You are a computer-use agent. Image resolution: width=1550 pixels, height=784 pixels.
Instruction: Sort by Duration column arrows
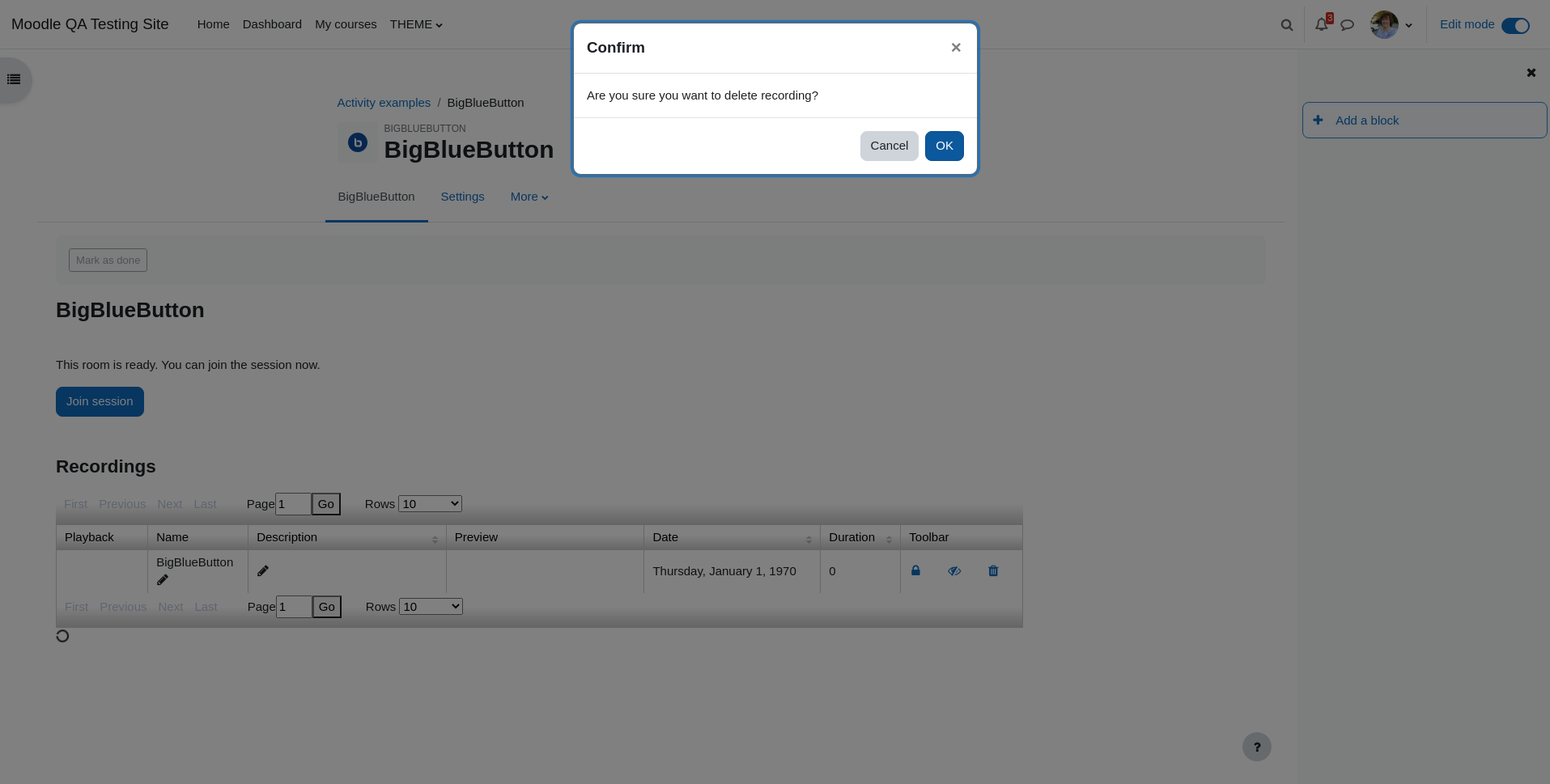889,539
